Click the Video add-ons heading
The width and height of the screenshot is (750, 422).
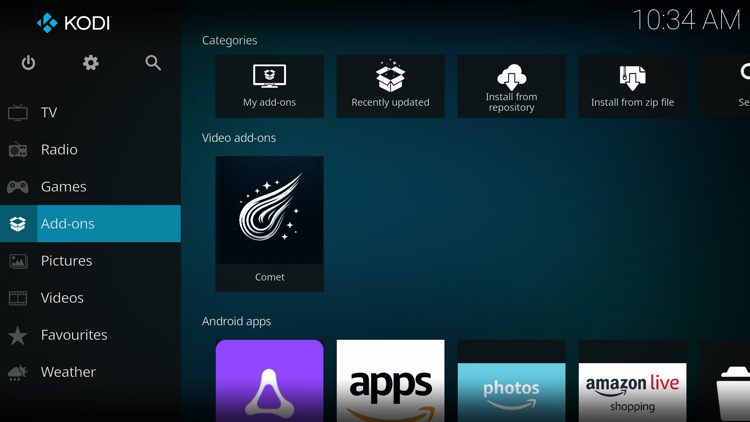click(x=239, y=138)
